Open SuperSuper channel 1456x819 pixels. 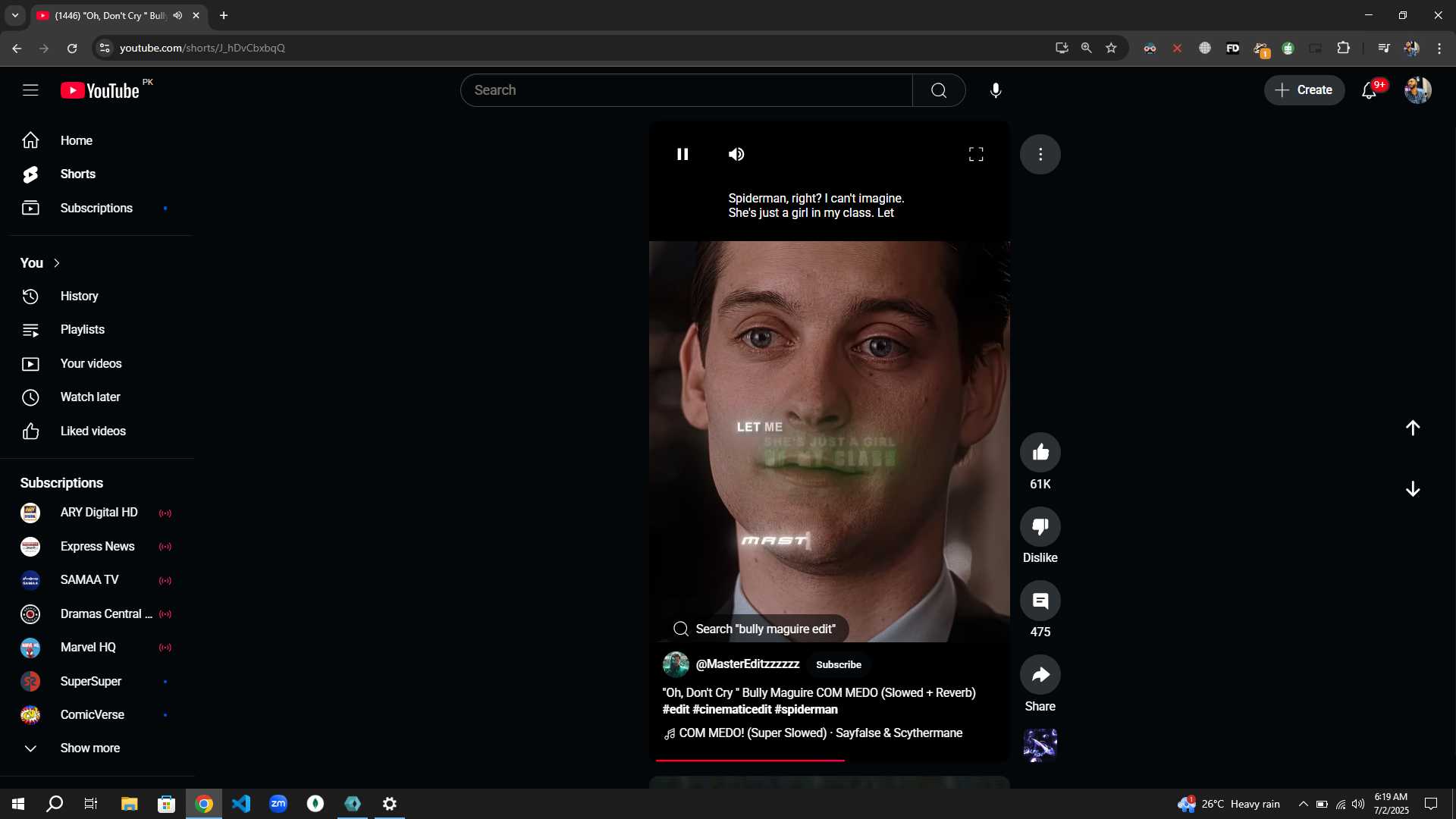(97, 682)
